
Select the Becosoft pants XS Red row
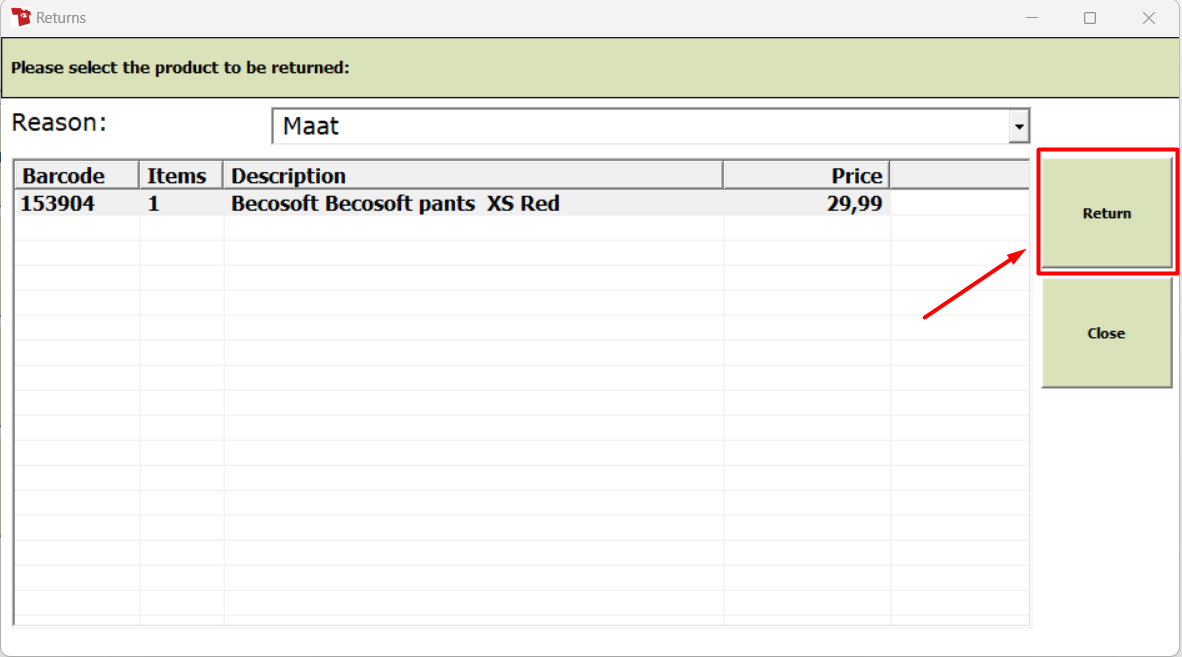[x=522, y=203]
